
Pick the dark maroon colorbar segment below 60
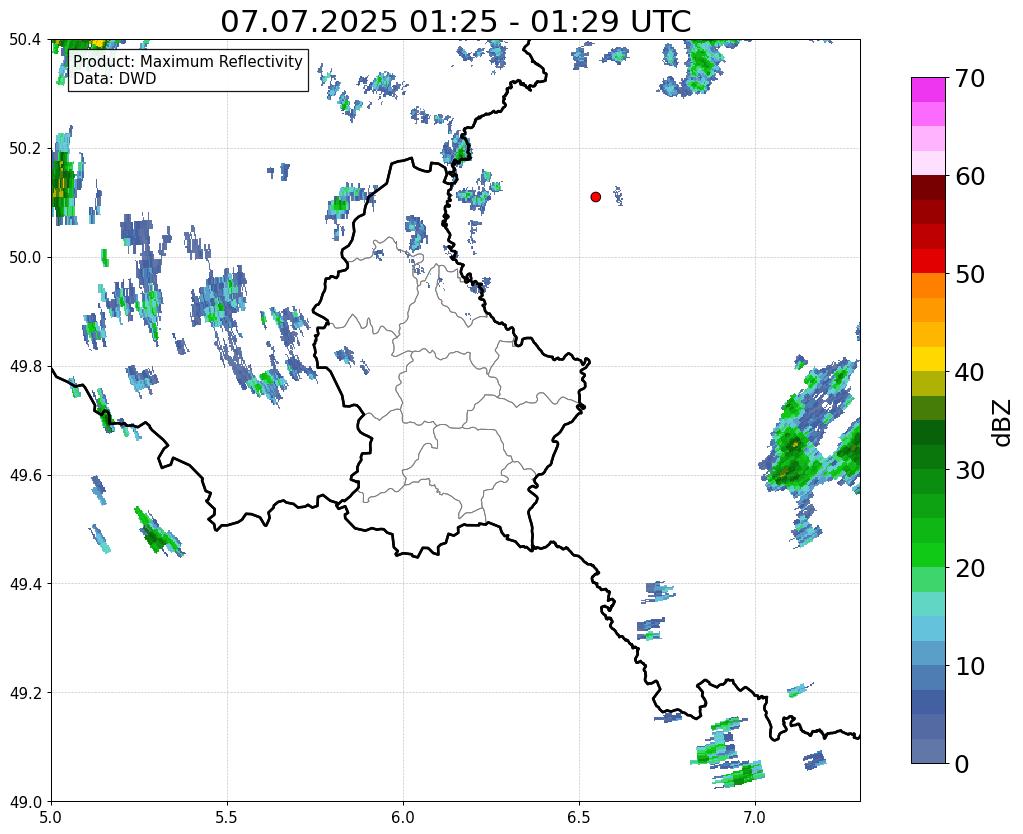pos(928,188)
